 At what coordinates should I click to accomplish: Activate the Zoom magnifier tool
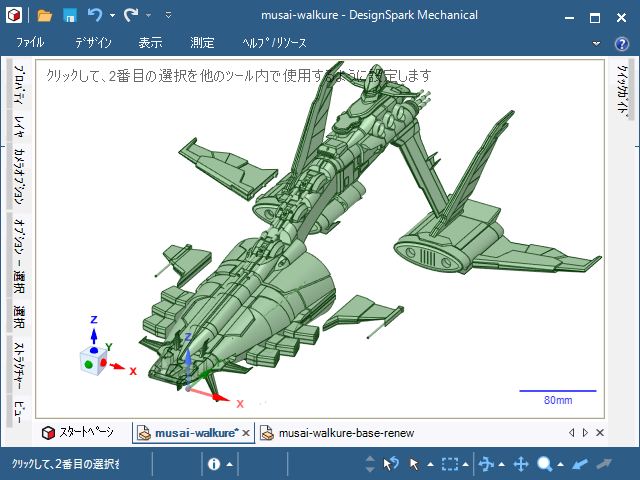[544, 464]
